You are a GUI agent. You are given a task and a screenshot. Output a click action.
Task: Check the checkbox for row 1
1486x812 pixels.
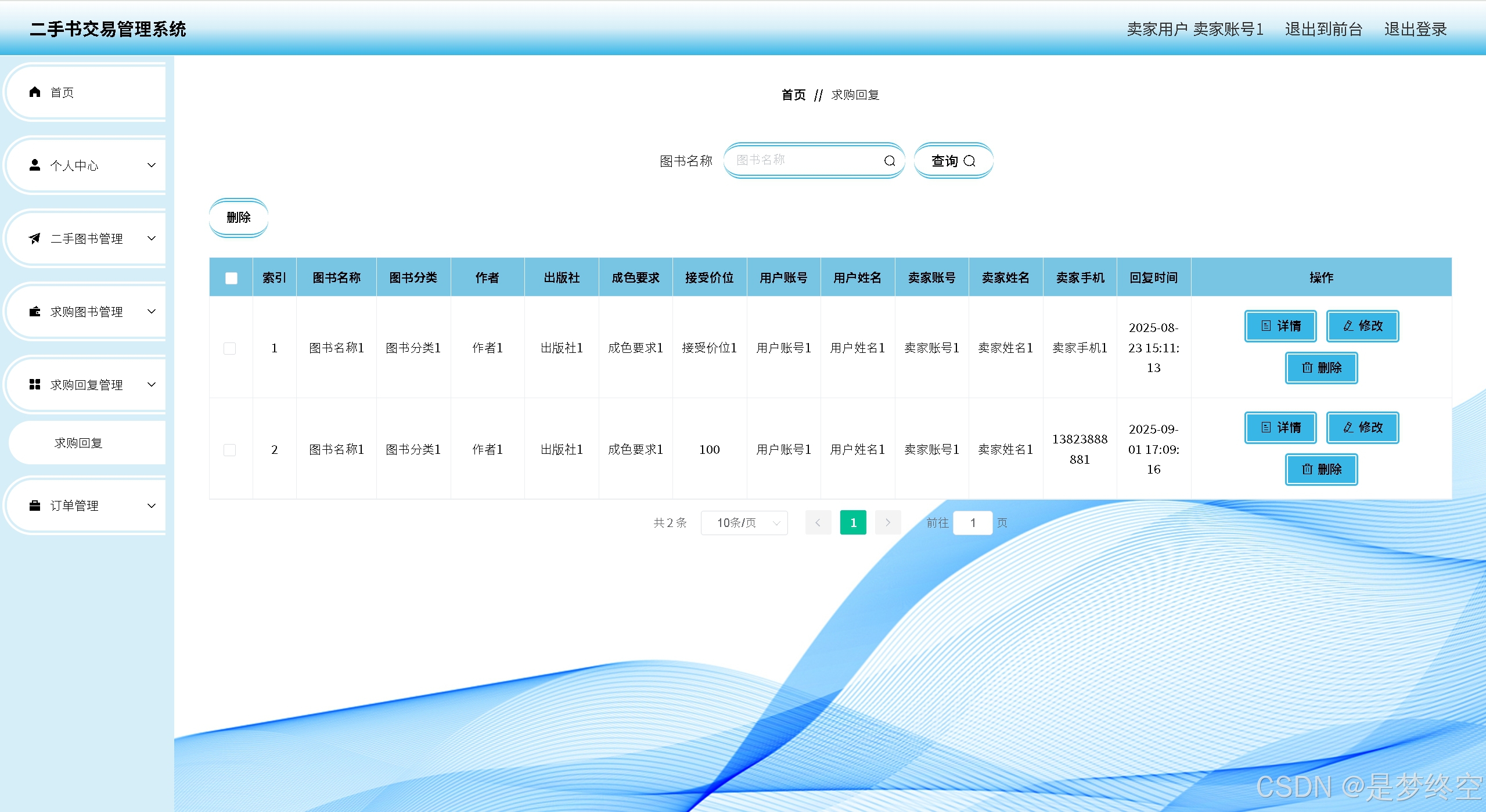230,348
